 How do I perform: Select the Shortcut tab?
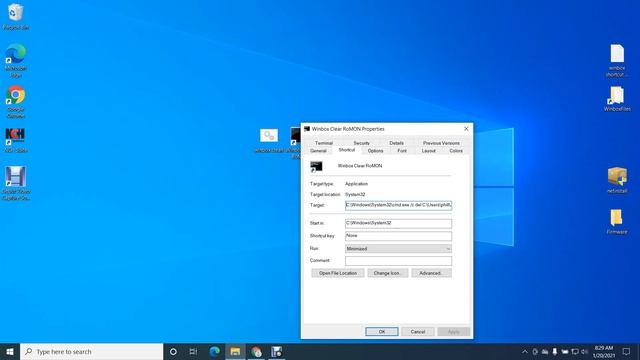tap(347, 150)
